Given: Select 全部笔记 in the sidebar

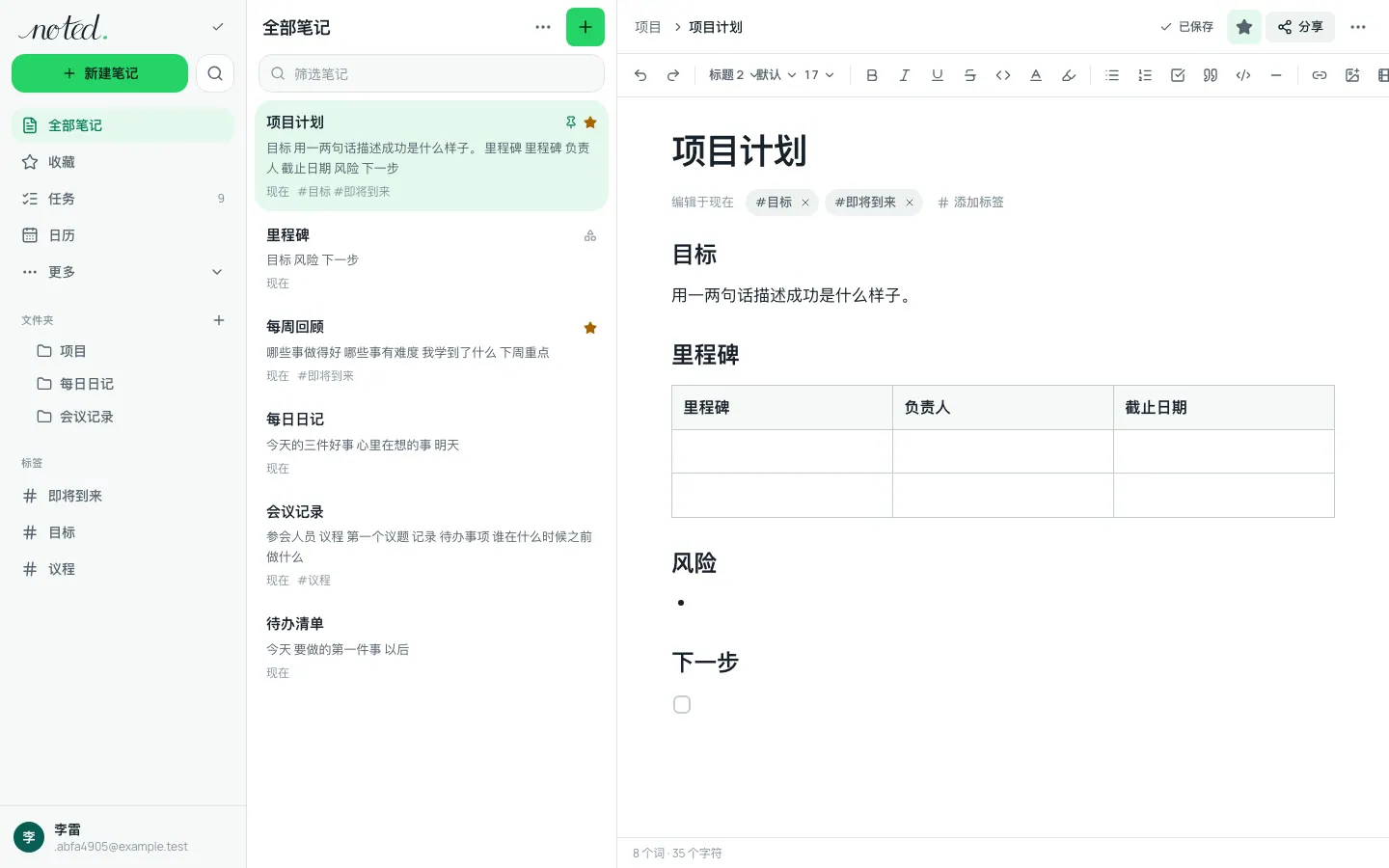Looking at the screenshot, I should (123, 125).
